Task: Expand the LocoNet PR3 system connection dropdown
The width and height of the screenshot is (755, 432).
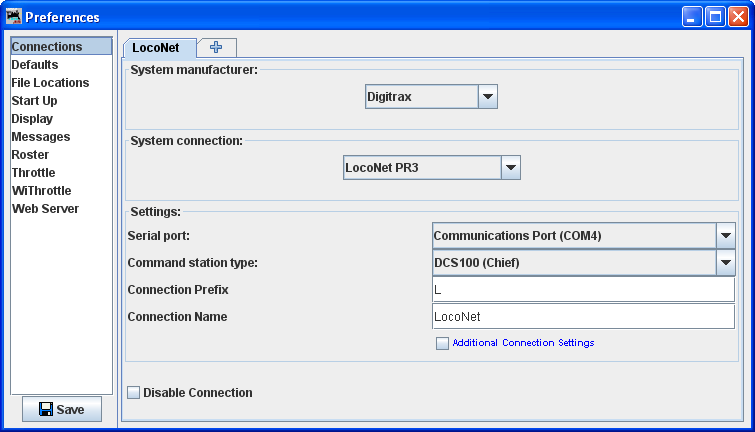Action: click(x=510, y=168)
